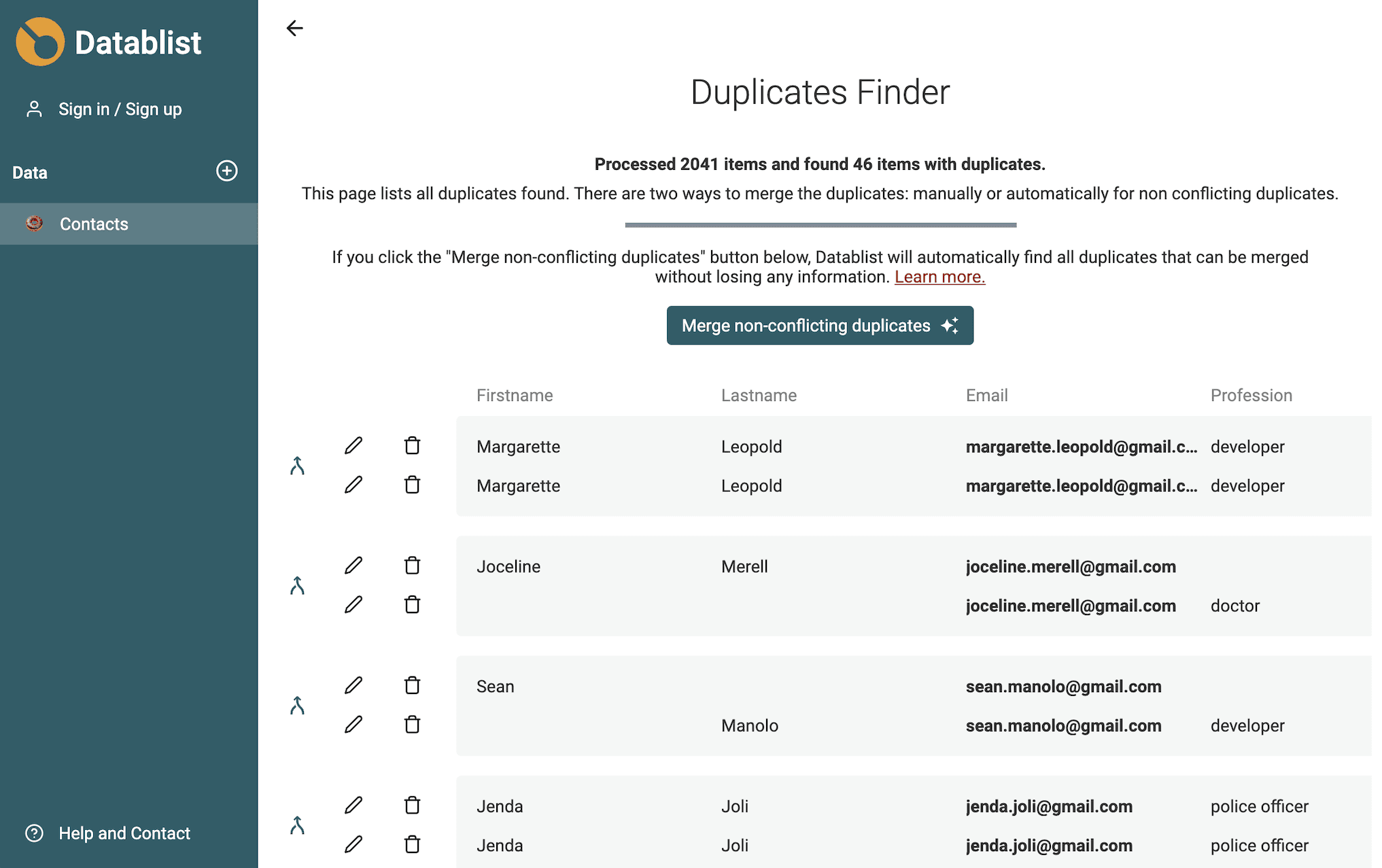
Task: Click the Sign in / Sign up option
Action: 120,108
